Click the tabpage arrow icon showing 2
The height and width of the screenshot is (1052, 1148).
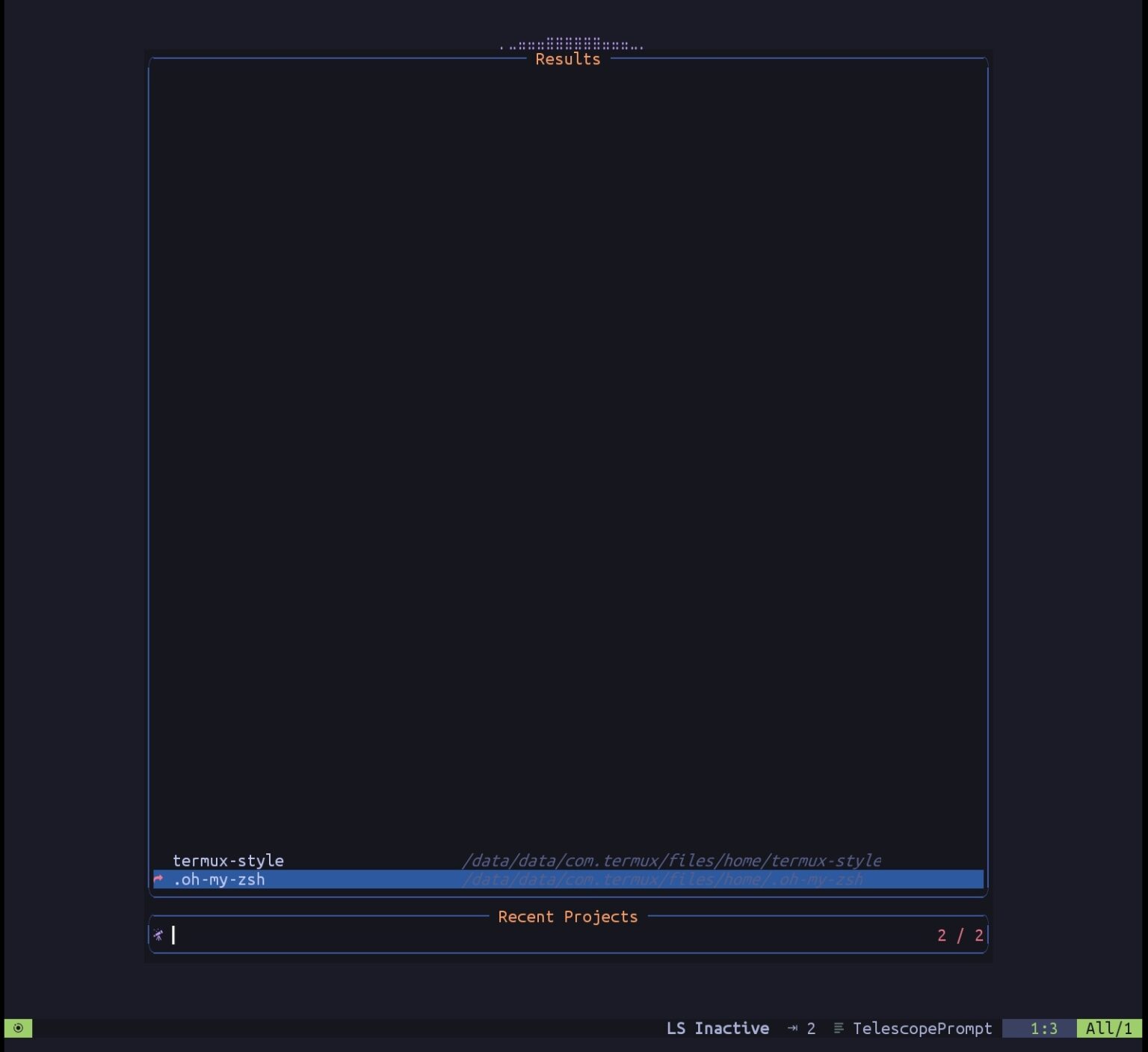coord(792,1029)
